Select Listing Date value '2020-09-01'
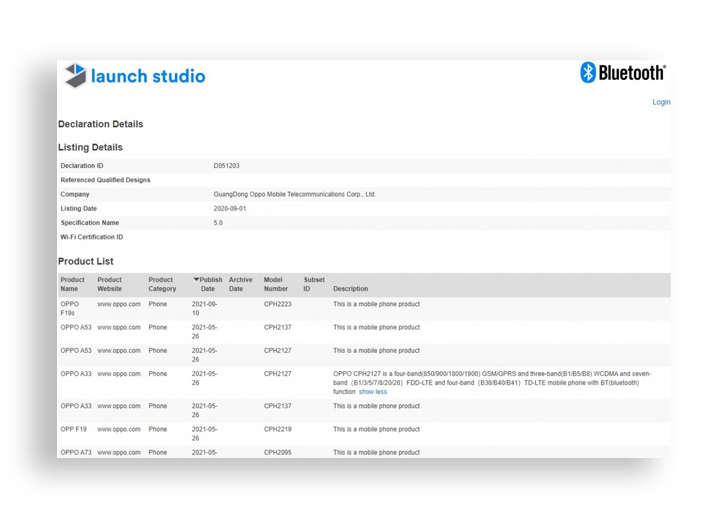The image size is (728, 518). click(x=230, y=209)
